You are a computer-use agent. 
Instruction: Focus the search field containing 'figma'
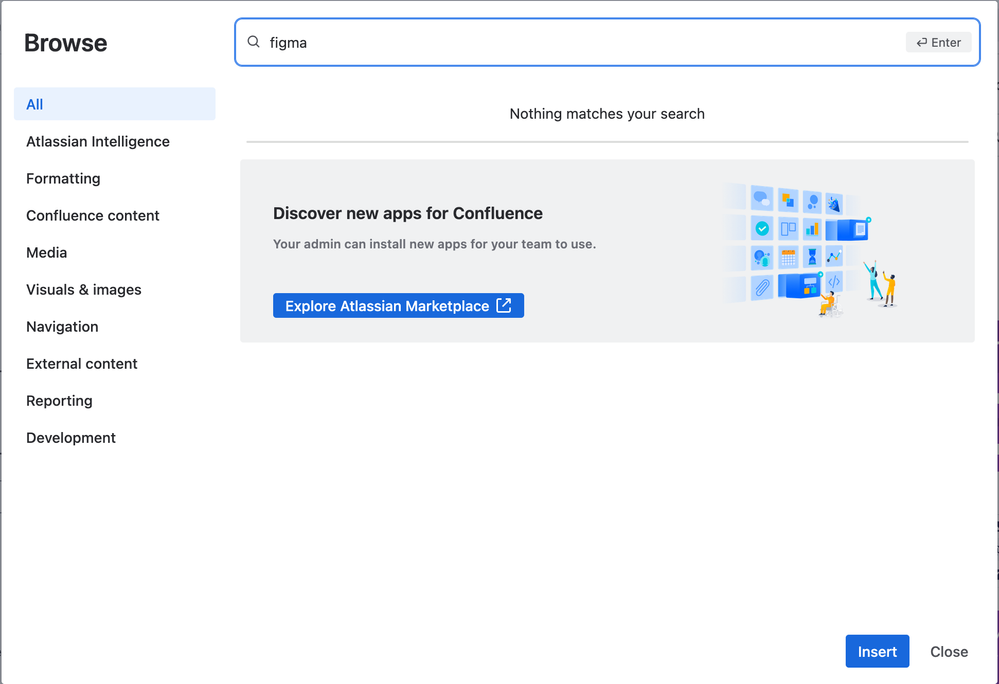[x=580, y=43]
